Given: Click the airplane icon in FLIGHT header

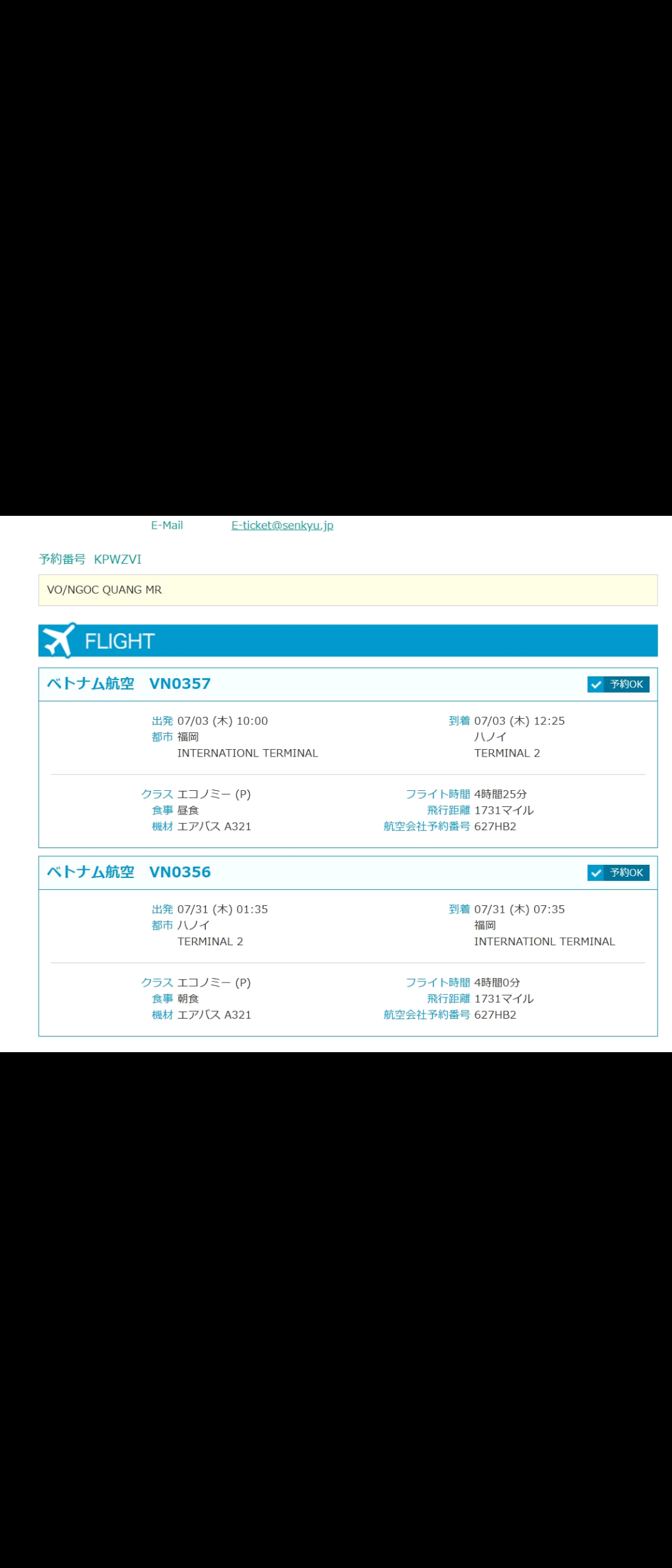Looking at the screenshot, I should point(59,640).
